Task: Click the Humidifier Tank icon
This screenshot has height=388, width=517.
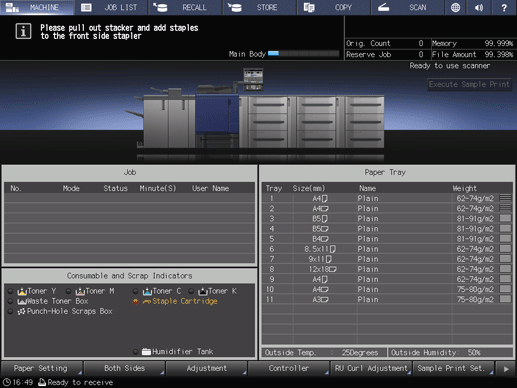Action: 146,351
